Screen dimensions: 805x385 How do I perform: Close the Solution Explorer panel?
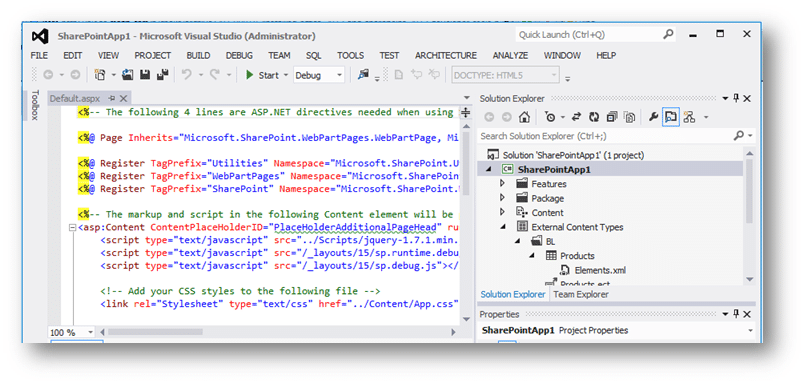[747, 98]
